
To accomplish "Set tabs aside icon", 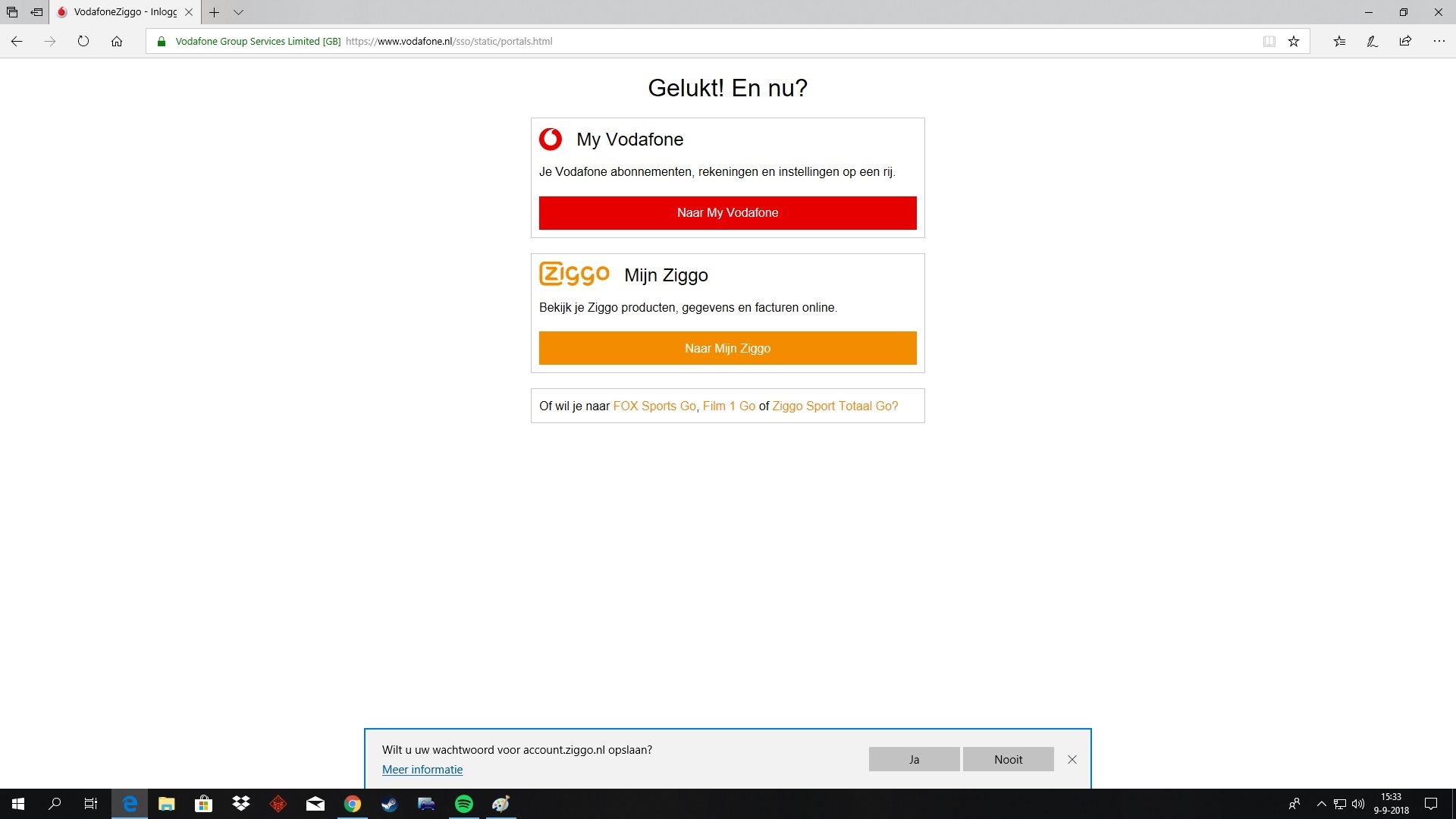I will click(x=36, y=12).
